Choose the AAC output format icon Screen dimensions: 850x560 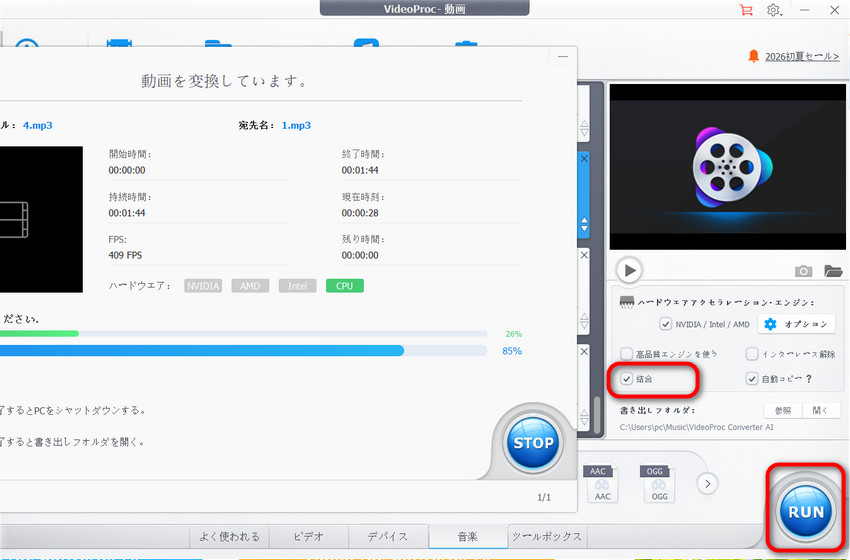point(602,483)
